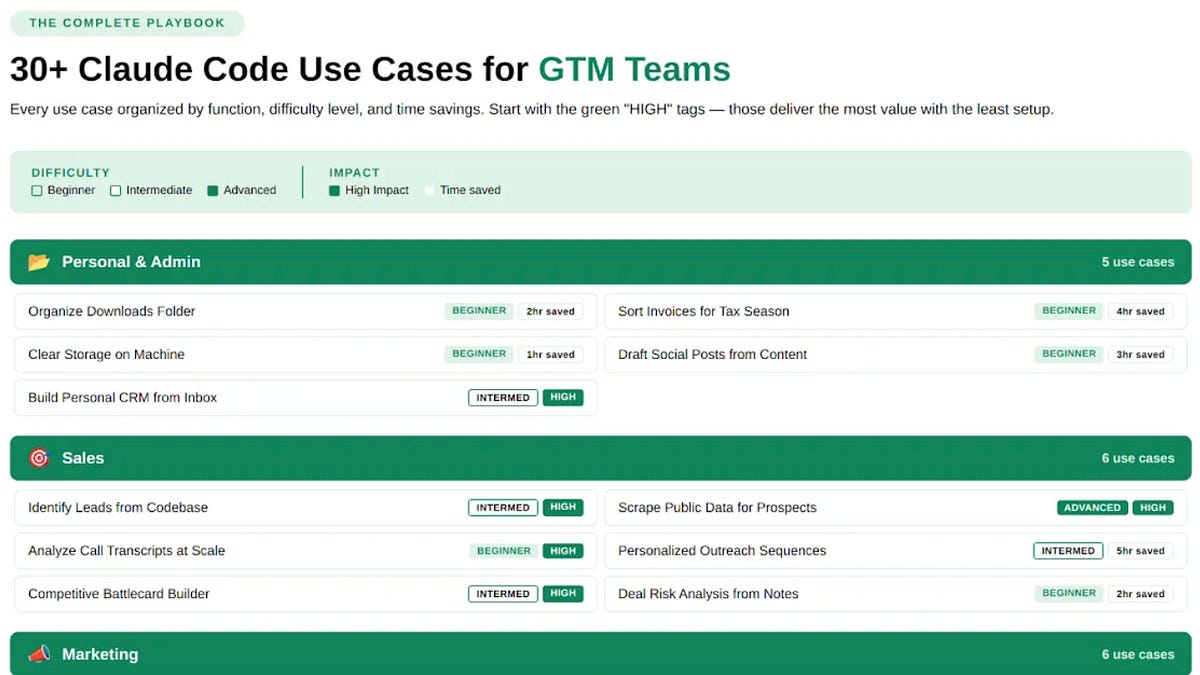Click the ADVANCED tag on Scrape Public Data
The width and height of the screenshot is (1200, 675).
click(1091, 507)
